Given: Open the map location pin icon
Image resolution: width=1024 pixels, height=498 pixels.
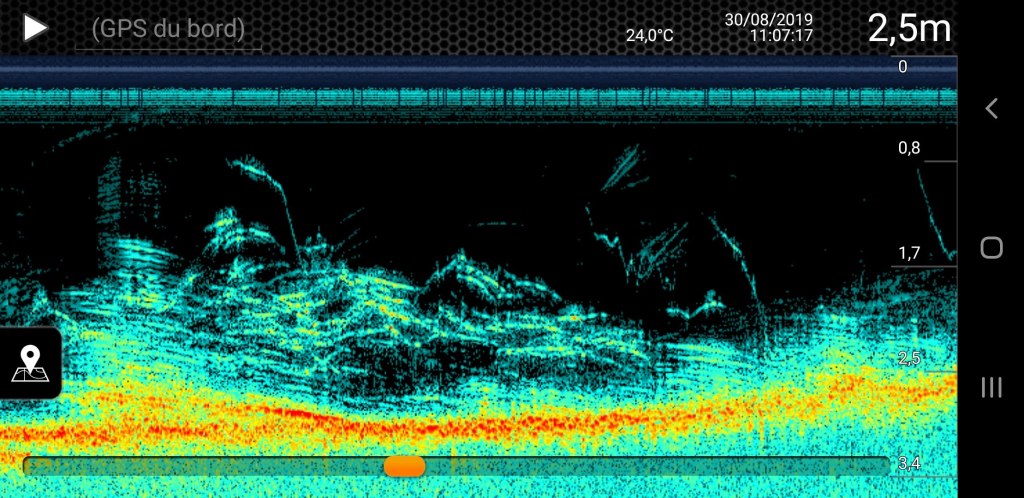Looking at the screenshot, I should [30, 364].
